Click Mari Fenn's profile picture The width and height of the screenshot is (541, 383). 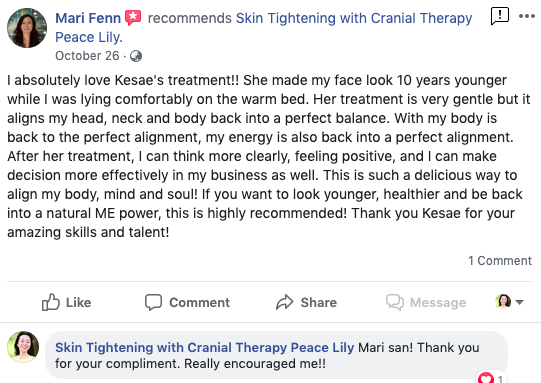[27, 28]
